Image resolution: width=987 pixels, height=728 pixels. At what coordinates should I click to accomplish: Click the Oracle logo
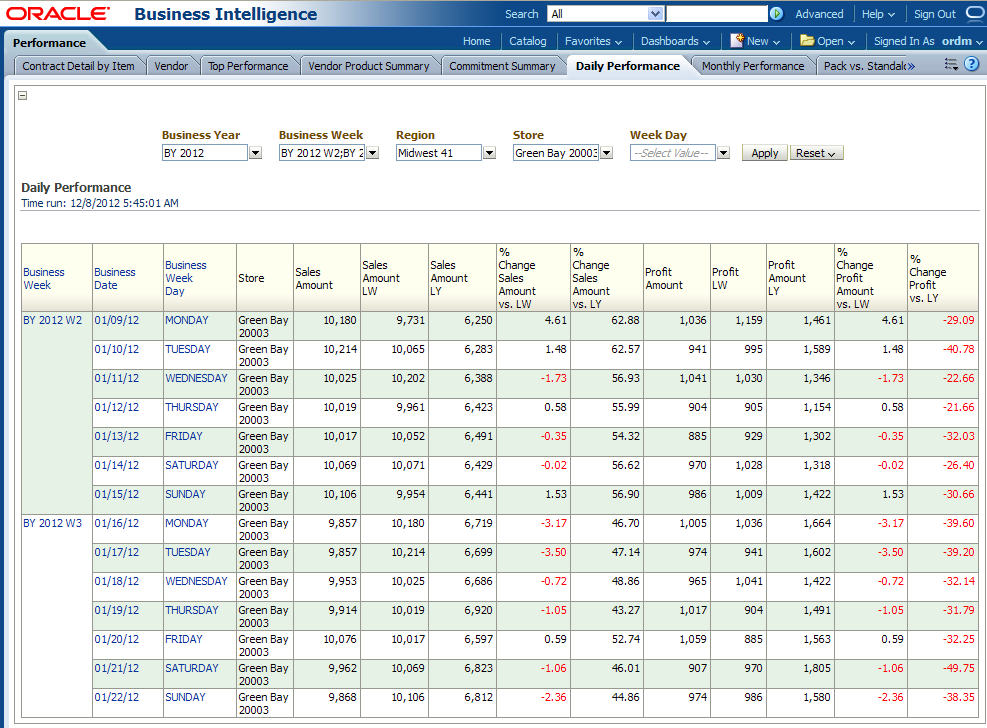point(58,14)
